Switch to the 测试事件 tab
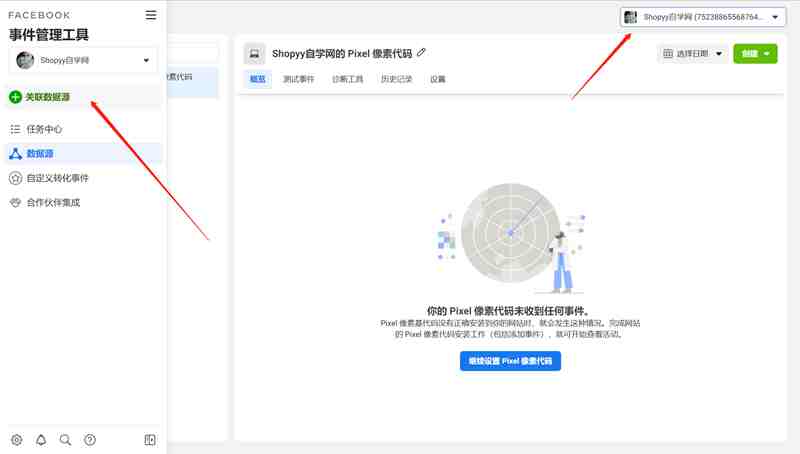Image resolution: width=800 pixels, height=454 pixels. coord(299,79)
